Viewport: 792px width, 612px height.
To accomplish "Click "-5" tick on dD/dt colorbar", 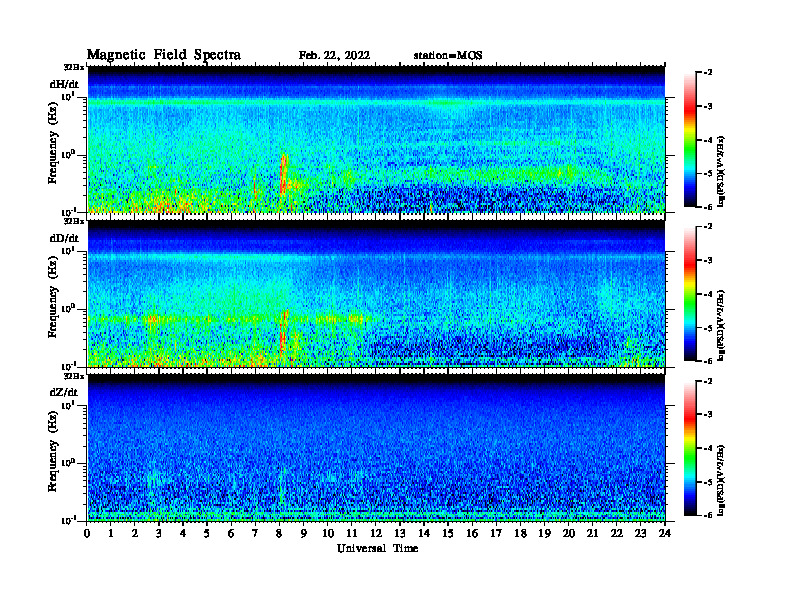I will point(708,328).
